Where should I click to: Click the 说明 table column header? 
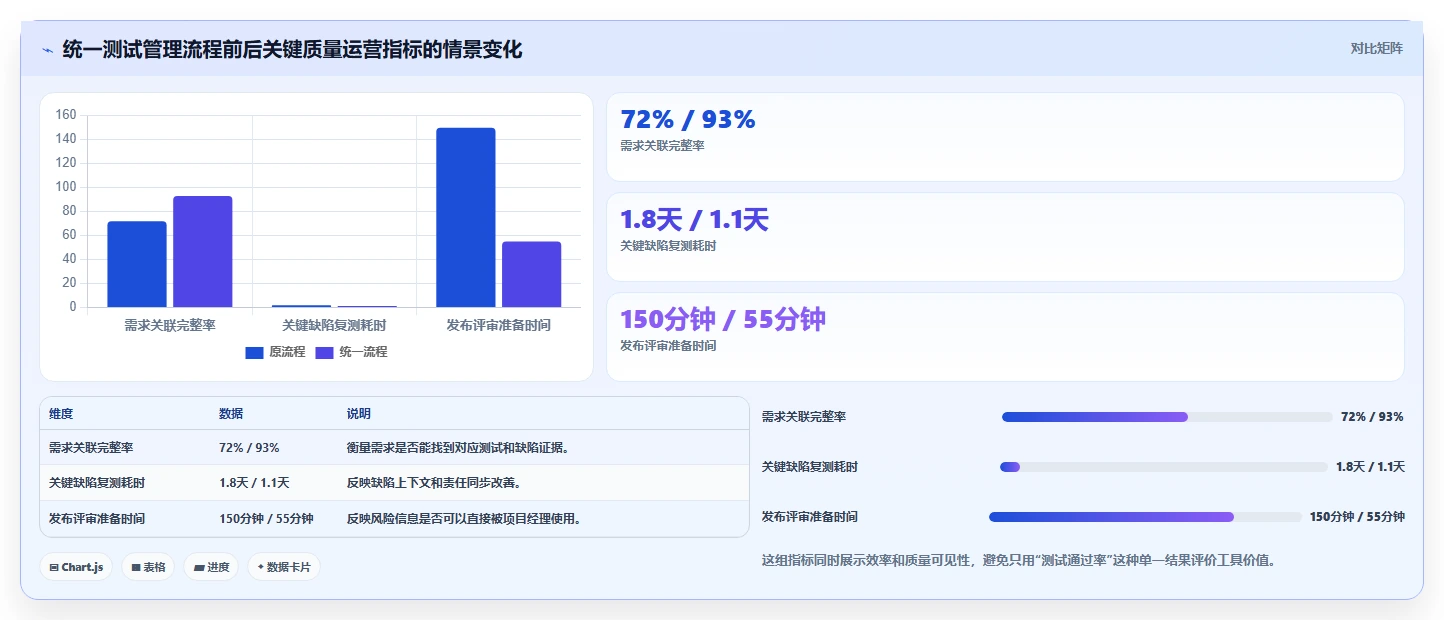tap(359, 414)
